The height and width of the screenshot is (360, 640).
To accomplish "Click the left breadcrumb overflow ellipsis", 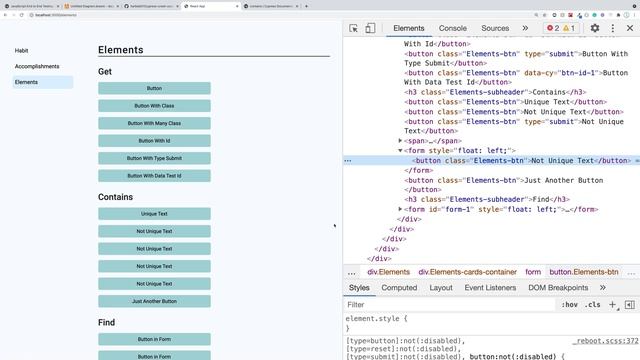I will [351, 273].
